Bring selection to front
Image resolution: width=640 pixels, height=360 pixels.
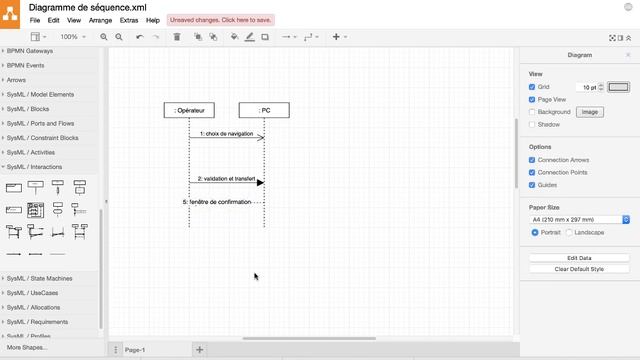(x=198, y=37)
